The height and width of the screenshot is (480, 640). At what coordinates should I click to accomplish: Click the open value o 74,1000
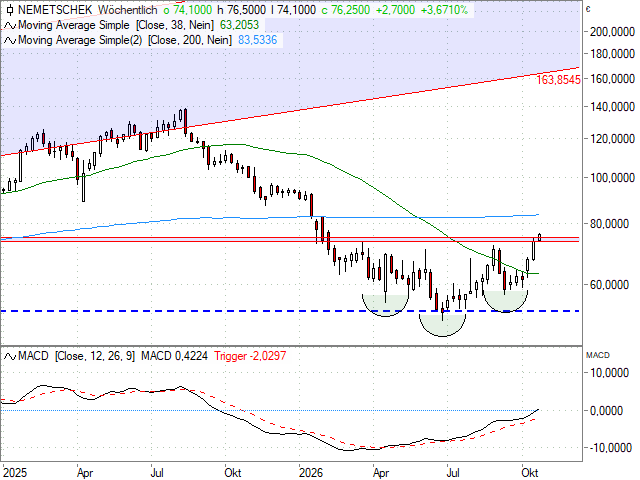(x=187, y=10)
